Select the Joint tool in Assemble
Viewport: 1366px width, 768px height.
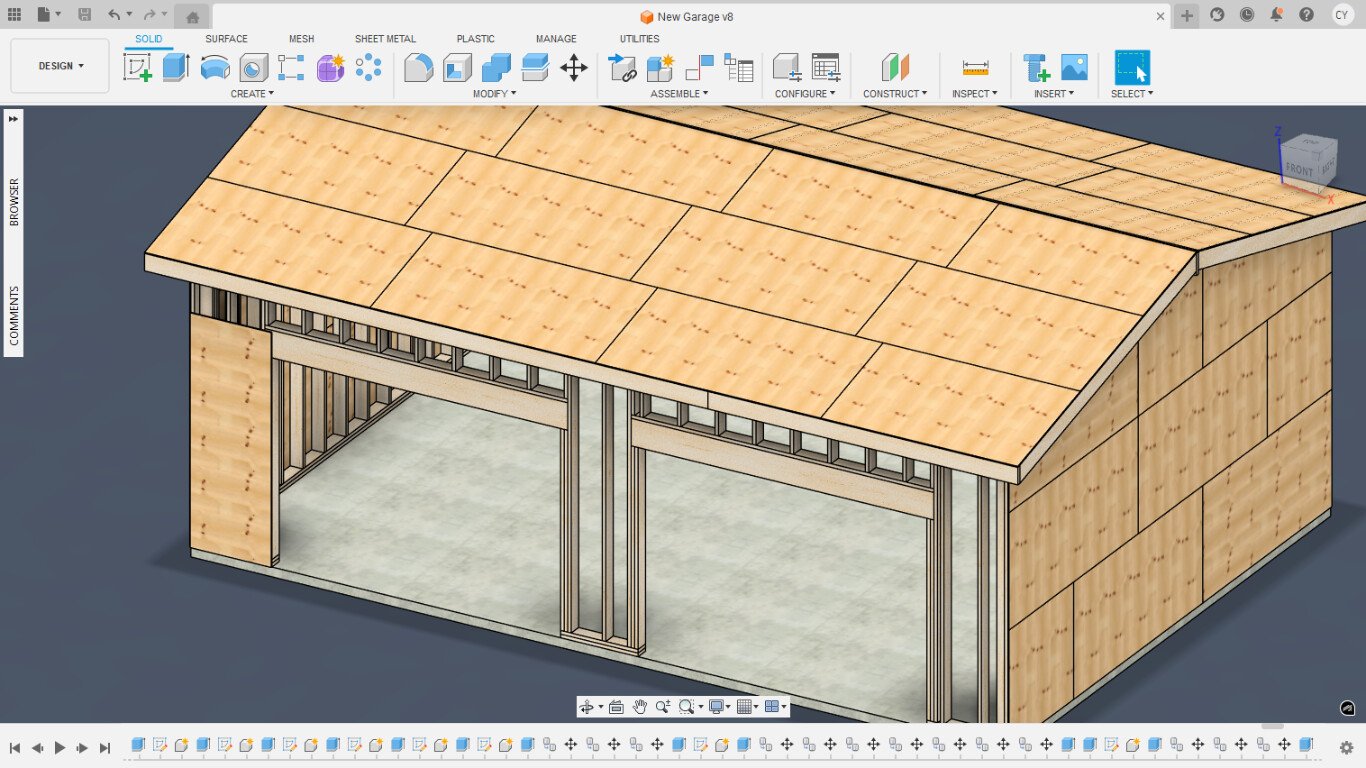(x=699, y=67)
